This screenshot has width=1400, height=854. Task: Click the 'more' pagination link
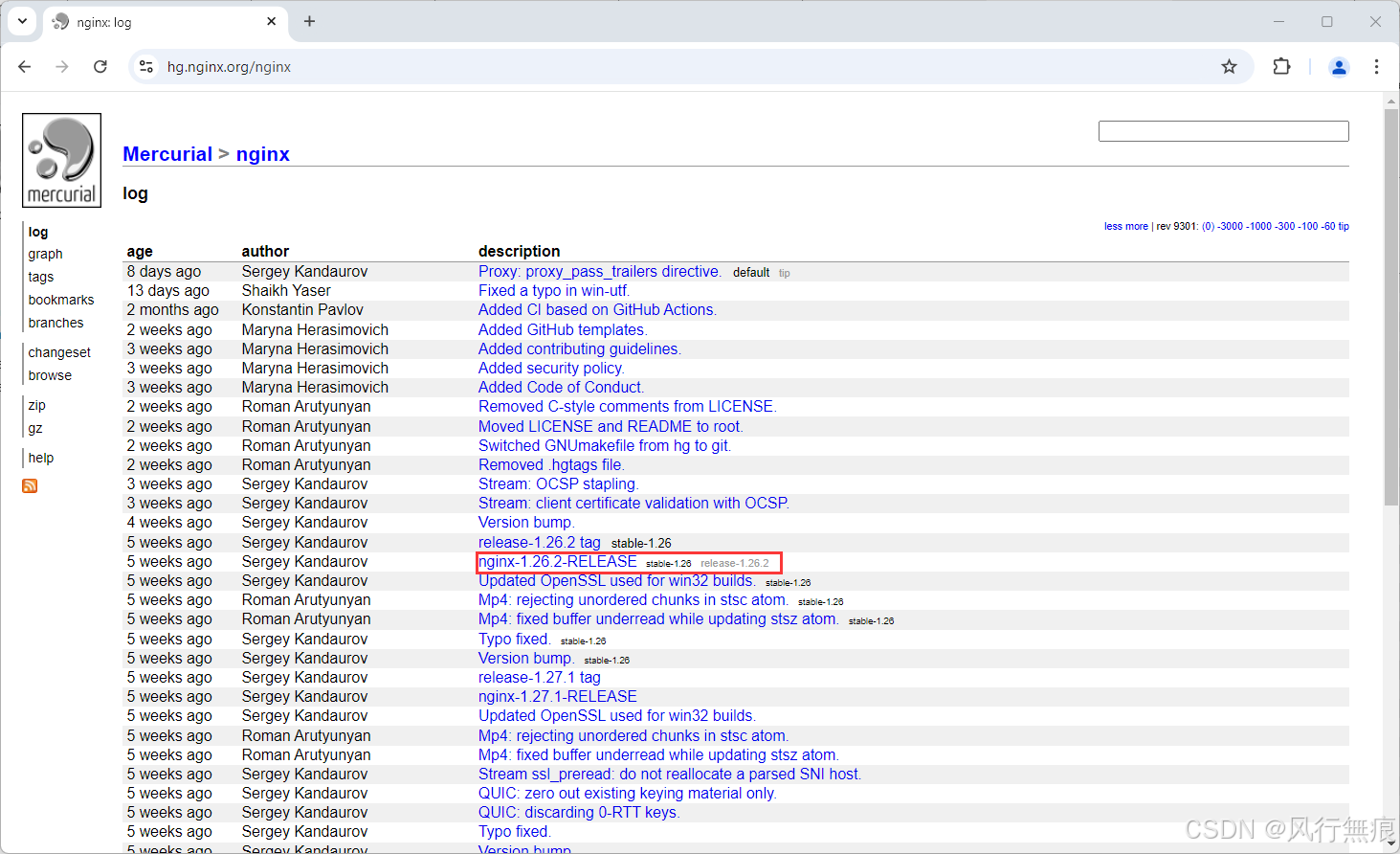[1137, 227]
